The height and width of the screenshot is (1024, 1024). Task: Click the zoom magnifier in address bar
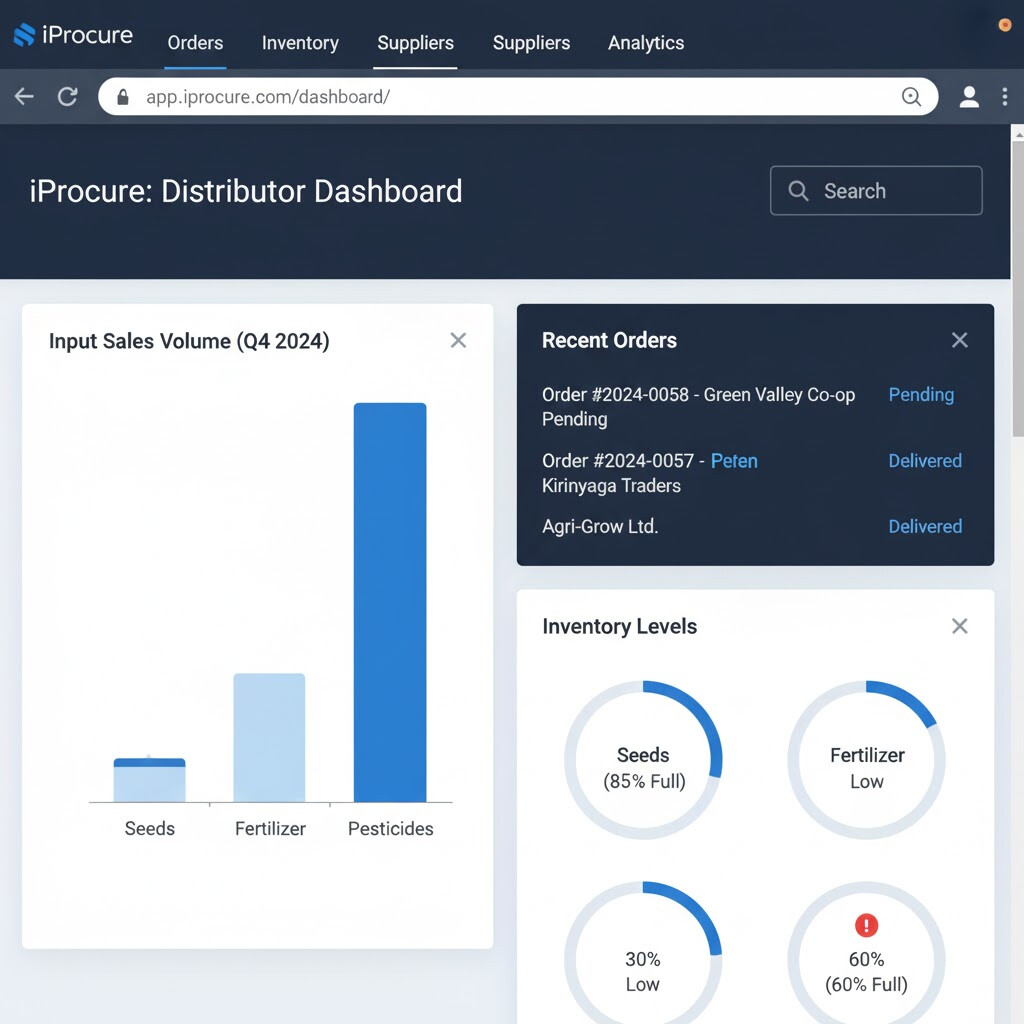911,97
